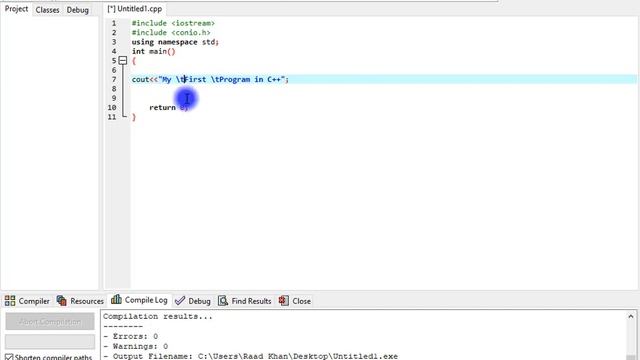Click the 'using namespace std;' line
The width and height of the screenshot is (640, 360).
tap(175, 42)
